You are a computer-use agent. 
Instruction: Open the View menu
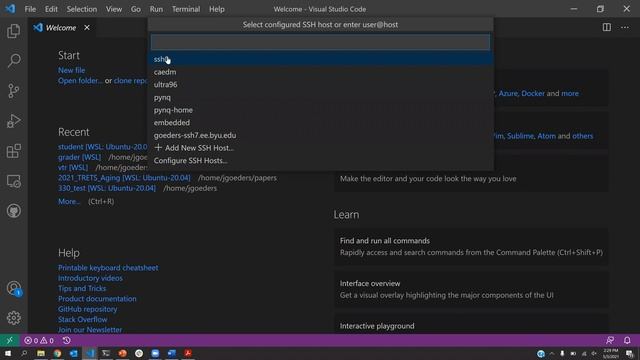pyautogui.click(x=114, y=9)
